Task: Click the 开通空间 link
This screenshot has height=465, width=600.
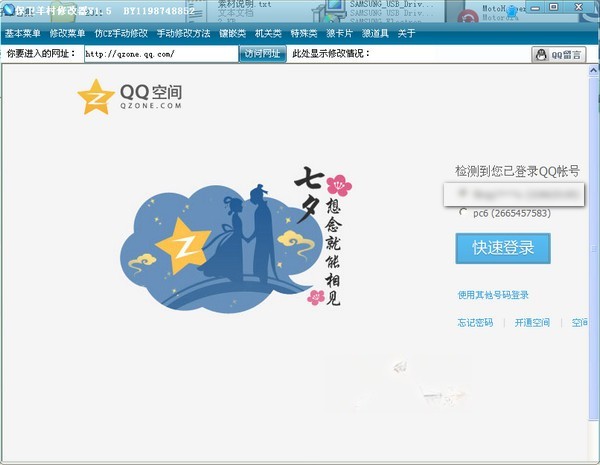Action: click(x=532, y=323)
